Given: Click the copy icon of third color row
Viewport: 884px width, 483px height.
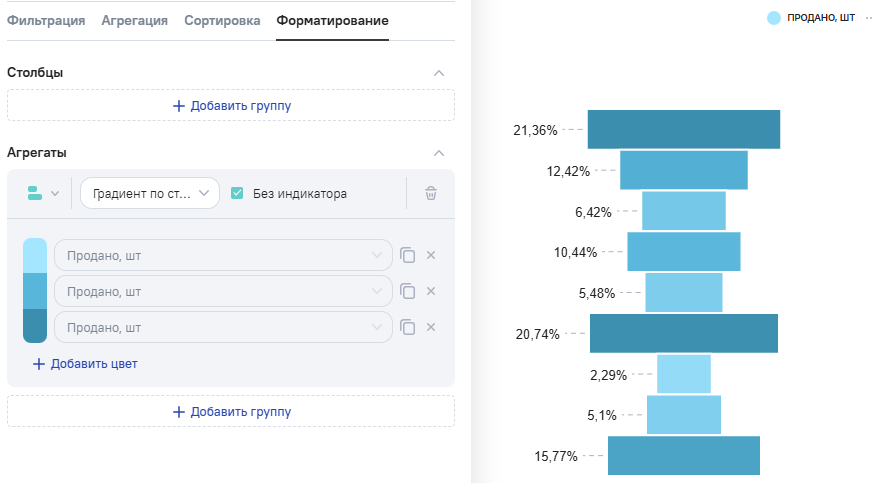Looking at the screenshot, I should [407, 327].
